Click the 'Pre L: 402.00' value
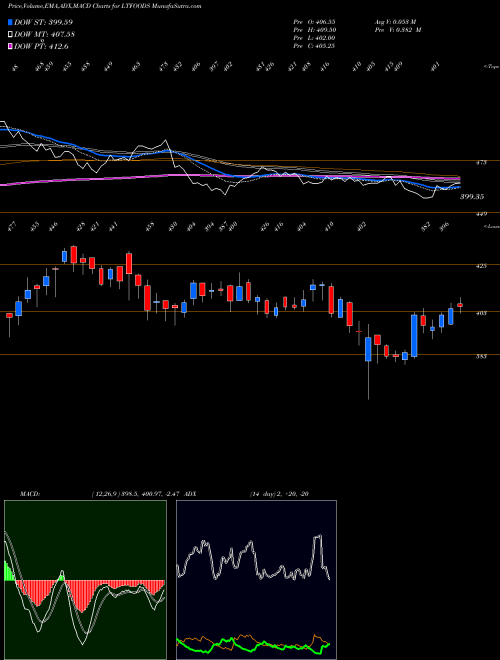 pyautogui.click(x=314, y=38)
